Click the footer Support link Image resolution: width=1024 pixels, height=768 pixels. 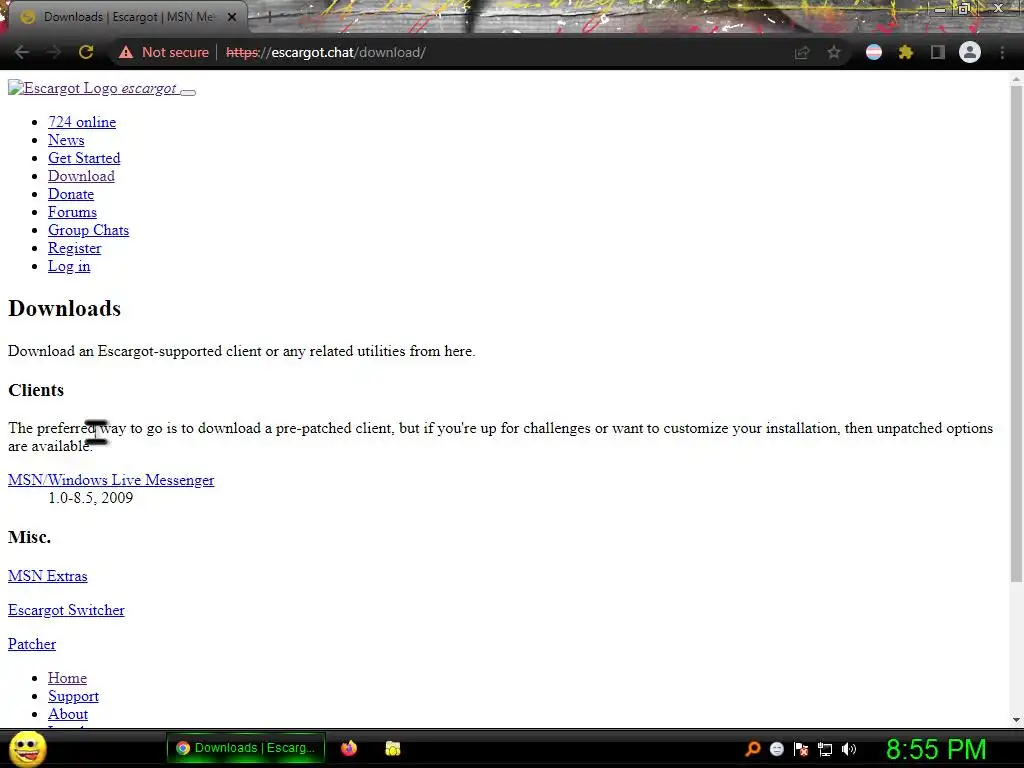(x=73, y=696)
